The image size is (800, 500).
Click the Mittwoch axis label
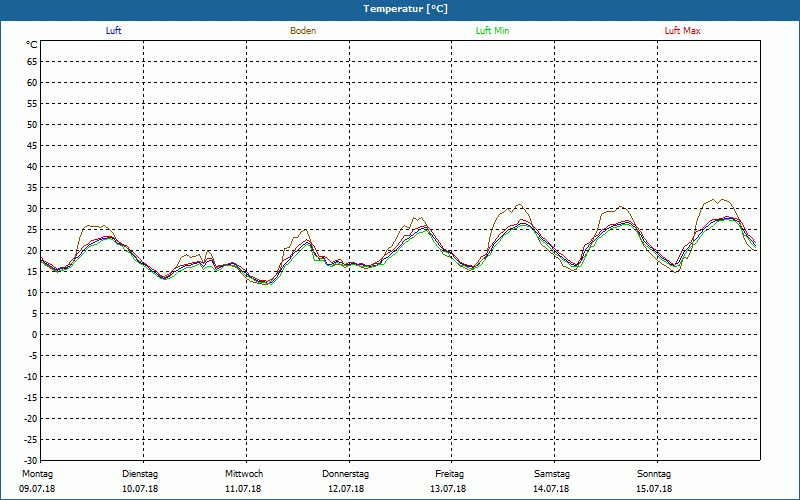(x=244, y=474)
